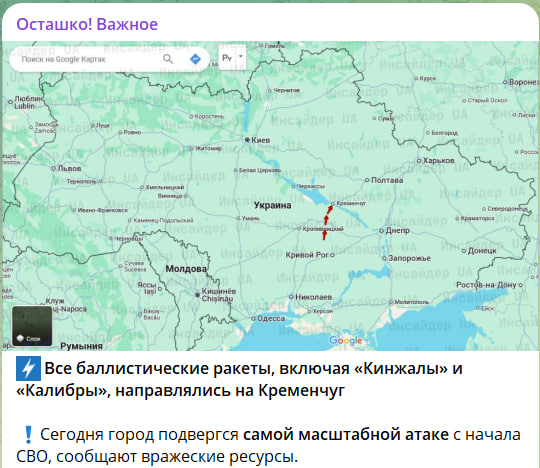Select the Донецк city label

482,251
